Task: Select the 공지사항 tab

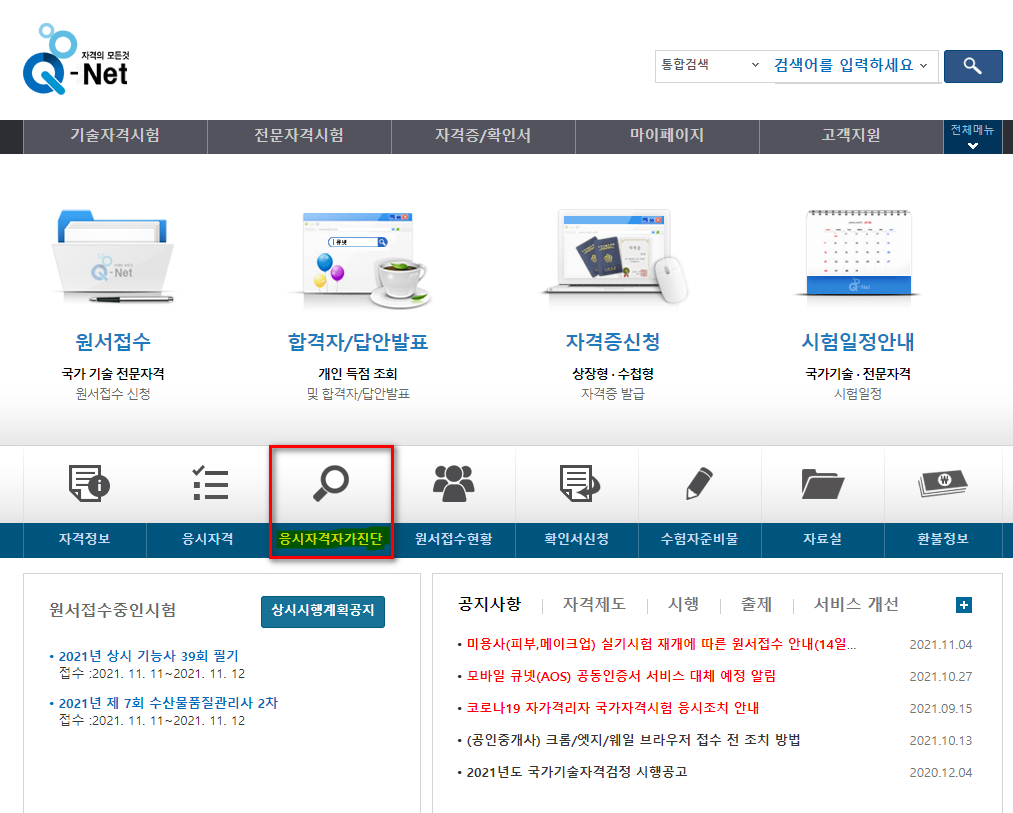Action: pos(490,604)
